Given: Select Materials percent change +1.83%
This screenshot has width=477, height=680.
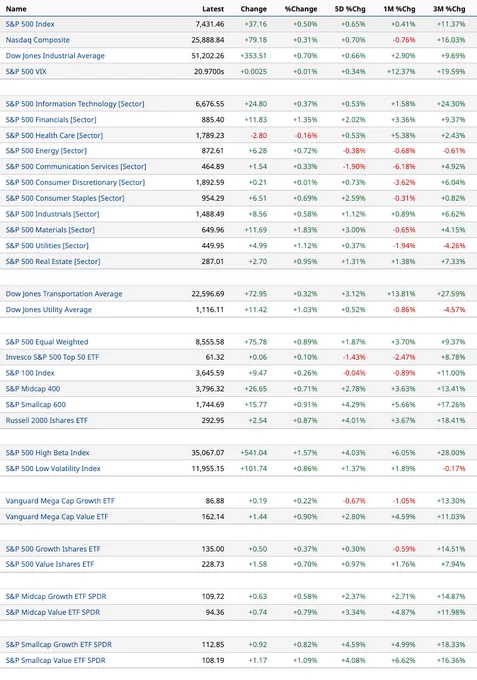Looking at the screenshot, I should tap(305, 230).
